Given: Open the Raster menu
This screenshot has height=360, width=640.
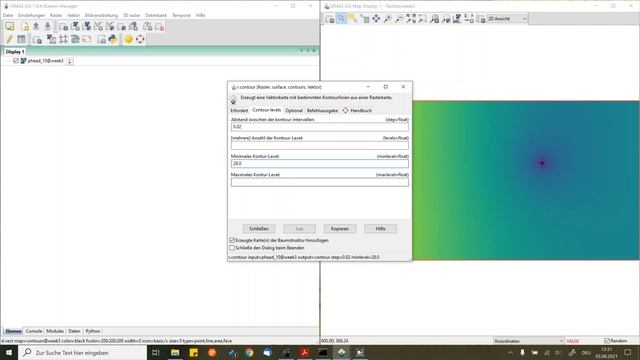Looking at the screenshot, I should point(56,16).
